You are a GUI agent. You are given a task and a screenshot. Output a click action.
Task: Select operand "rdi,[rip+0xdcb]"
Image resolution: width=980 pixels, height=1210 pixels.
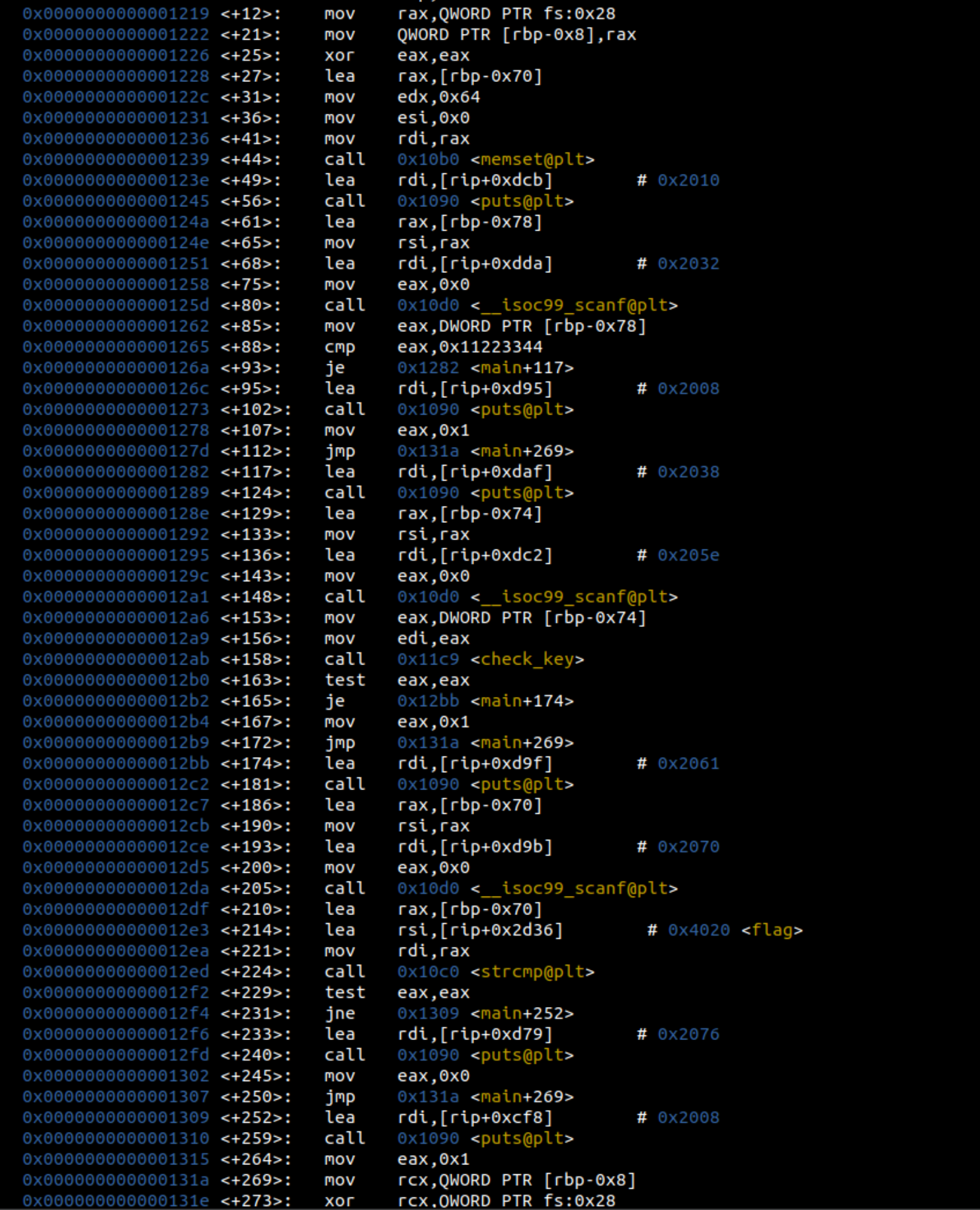point(475,180)
